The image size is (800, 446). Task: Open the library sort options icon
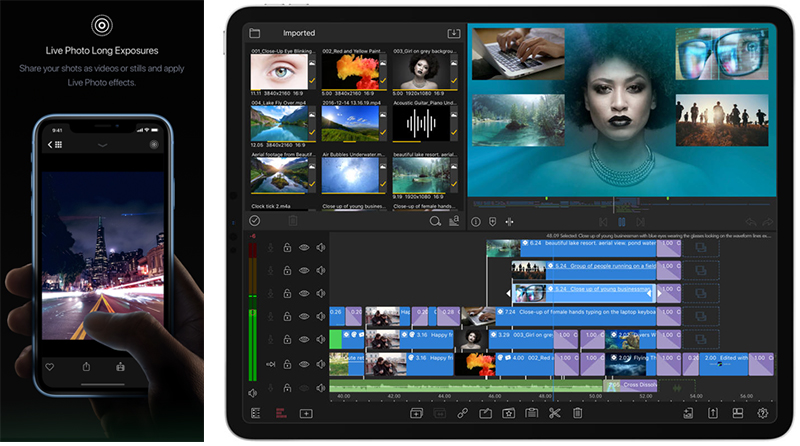[x=454, y=220]
